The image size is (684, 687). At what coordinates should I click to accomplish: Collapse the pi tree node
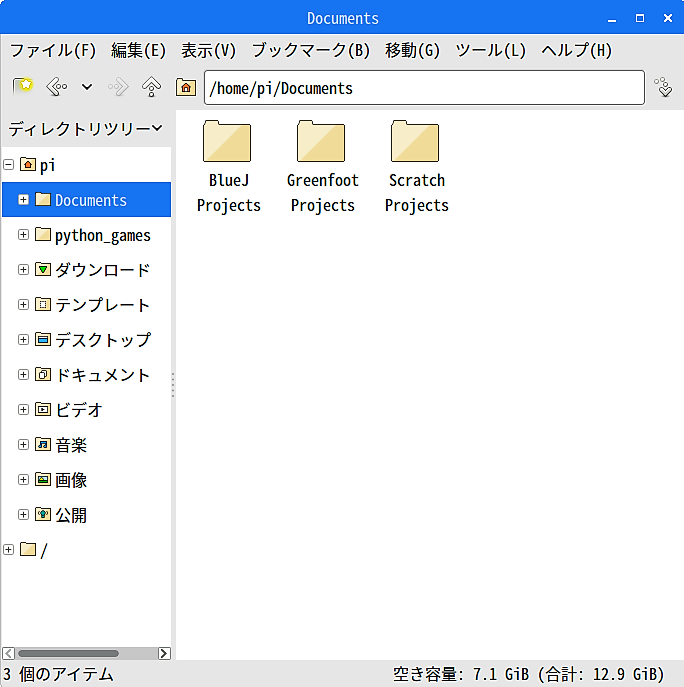click(8, 165)
